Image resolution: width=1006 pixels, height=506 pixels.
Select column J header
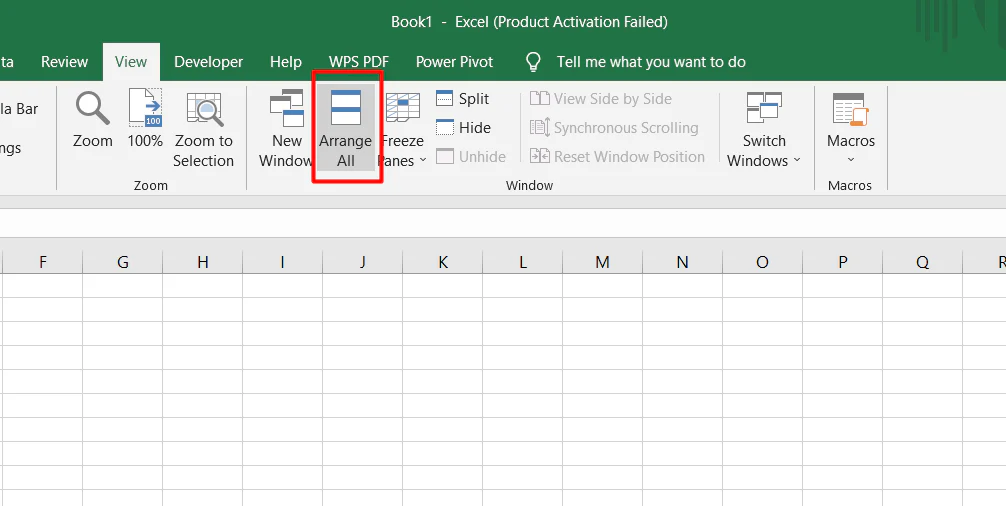click(x=362, y=262)
